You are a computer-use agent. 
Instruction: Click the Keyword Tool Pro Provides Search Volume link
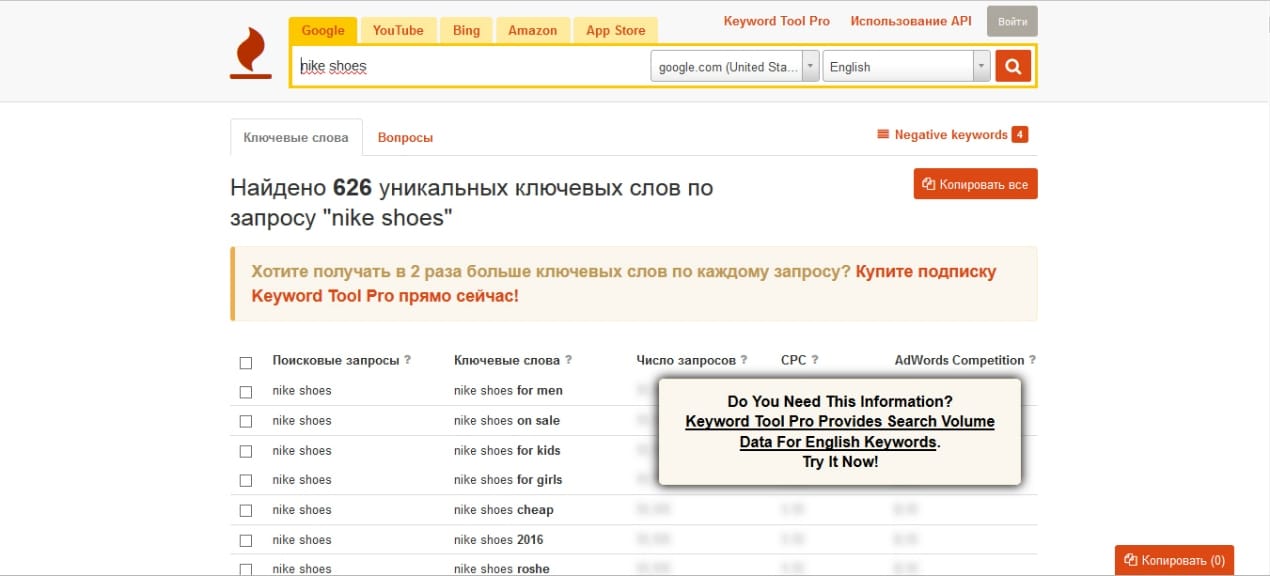(x=840, y=432)
